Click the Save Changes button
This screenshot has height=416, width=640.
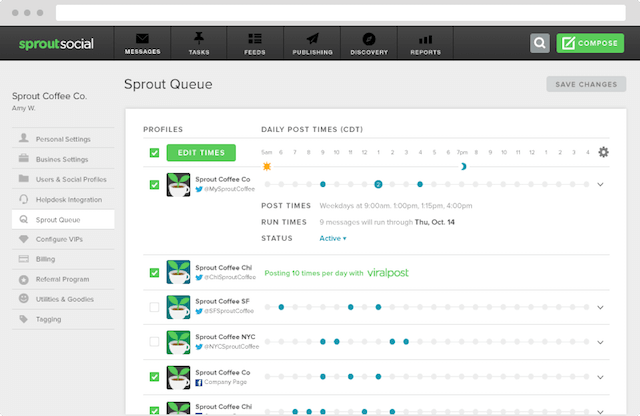click(586, 84)
